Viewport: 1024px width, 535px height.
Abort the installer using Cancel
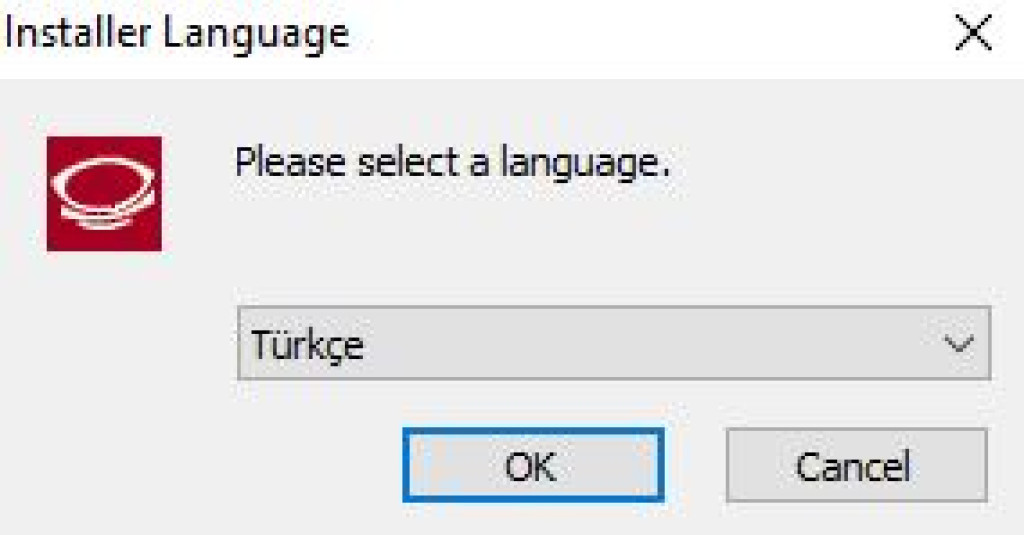856,465
